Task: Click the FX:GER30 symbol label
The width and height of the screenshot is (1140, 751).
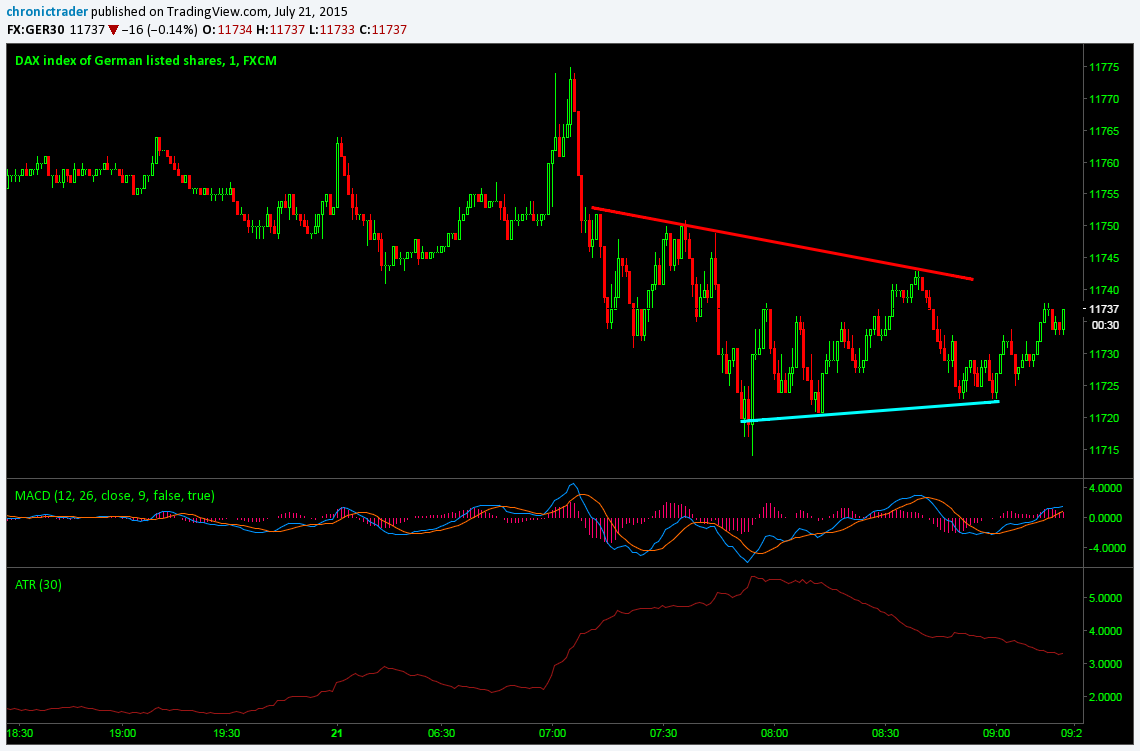Action: click(36, 30)
